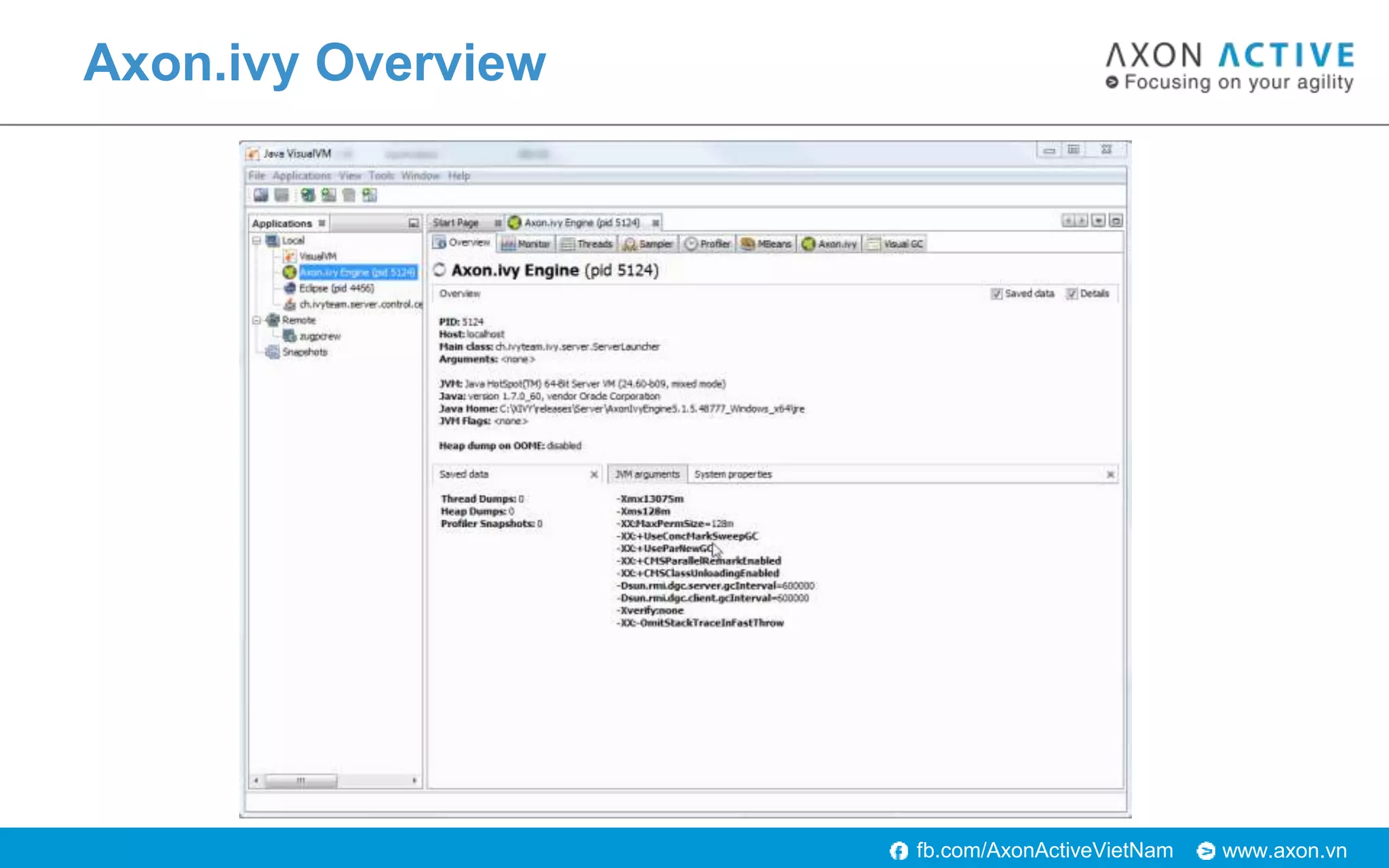1389x868 pixels.
Task: Collapse the Local tree node
Action: 256,241
